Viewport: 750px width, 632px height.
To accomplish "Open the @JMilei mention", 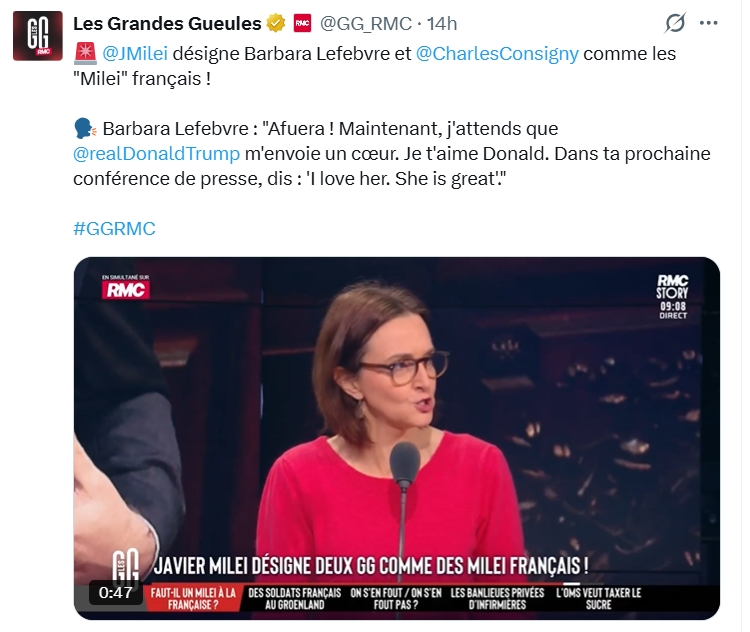I will pos(135,53).
